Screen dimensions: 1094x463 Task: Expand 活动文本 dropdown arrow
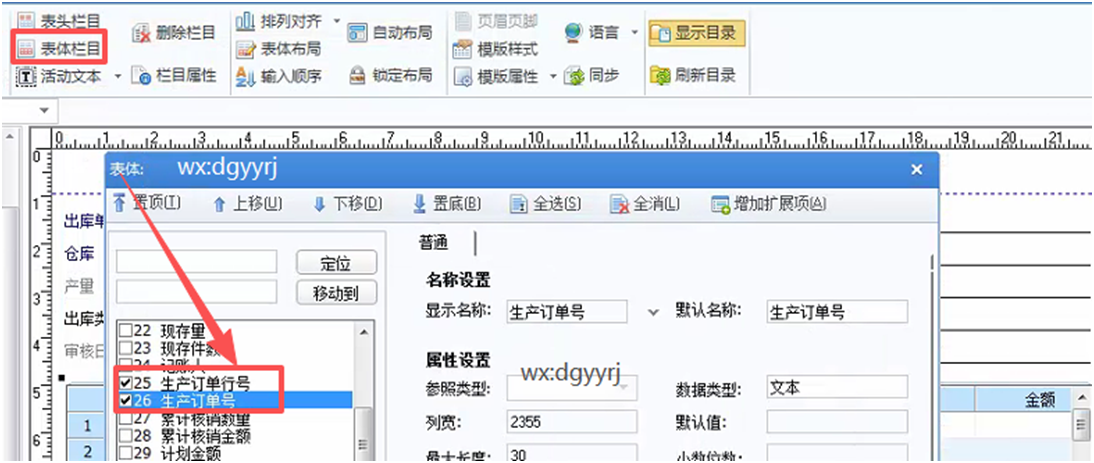[x=117, y=75]
